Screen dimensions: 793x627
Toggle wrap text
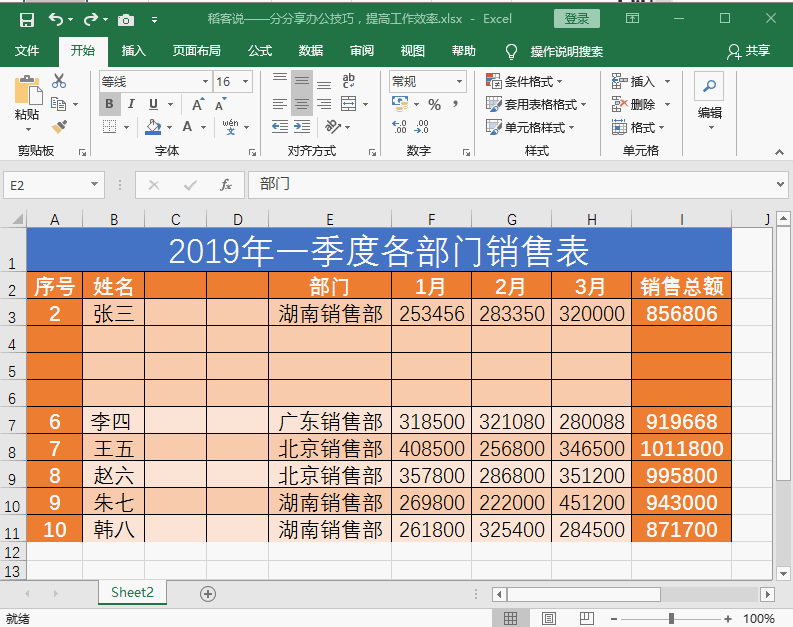pyautogui.click(x=348, y=81)
